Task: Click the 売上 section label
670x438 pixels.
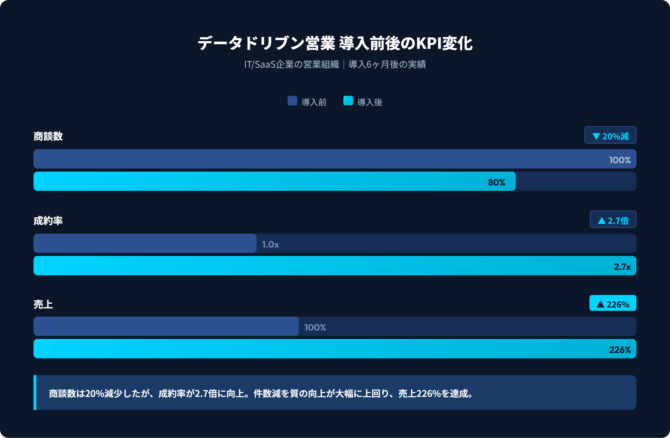Action: click(x=44, y=304)
